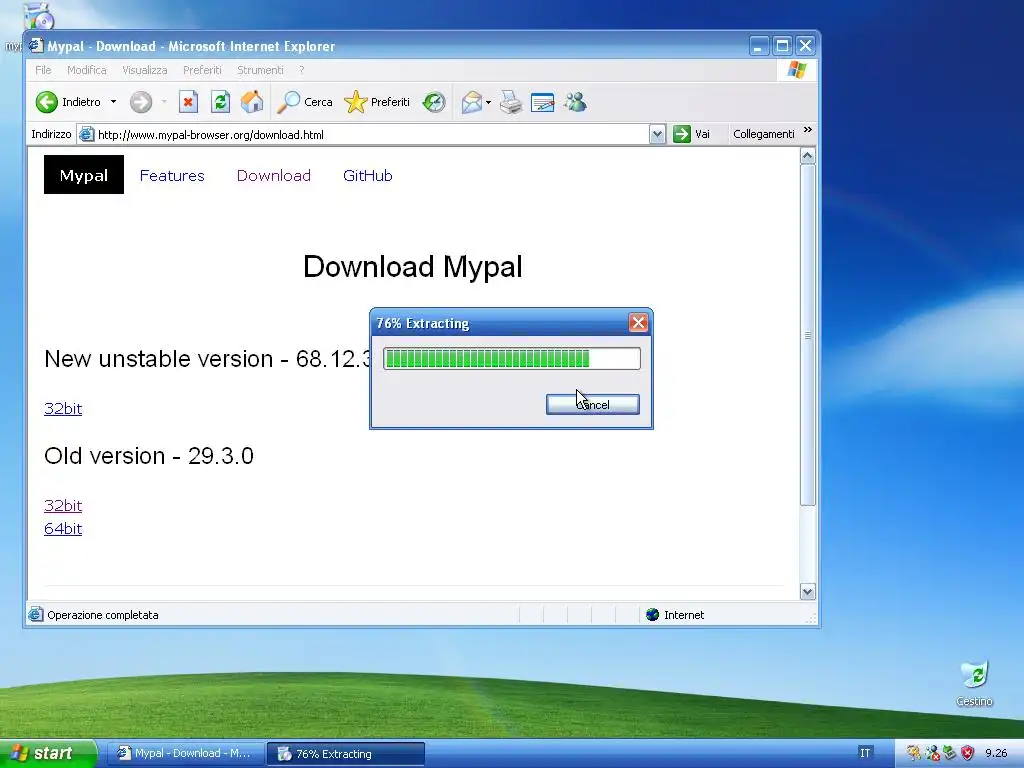Open the Cestino recycle bin icon

(974, 675)
